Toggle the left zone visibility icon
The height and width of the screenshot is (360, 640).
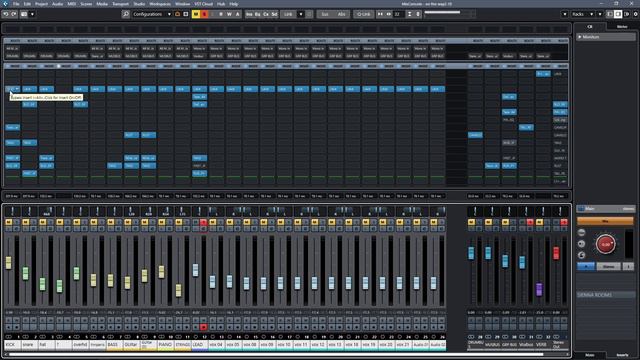610,14
